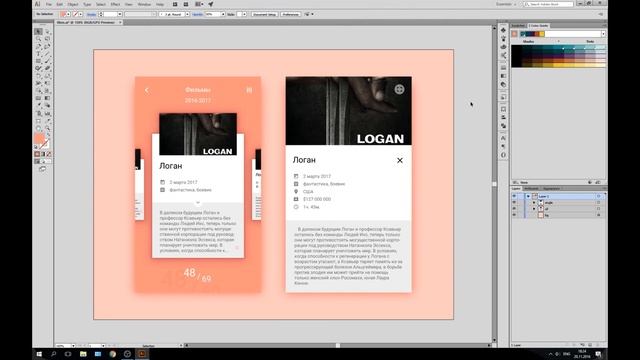The image size is (640, 360).
Task: Open the File menu
Action: [x=49, y=4]
